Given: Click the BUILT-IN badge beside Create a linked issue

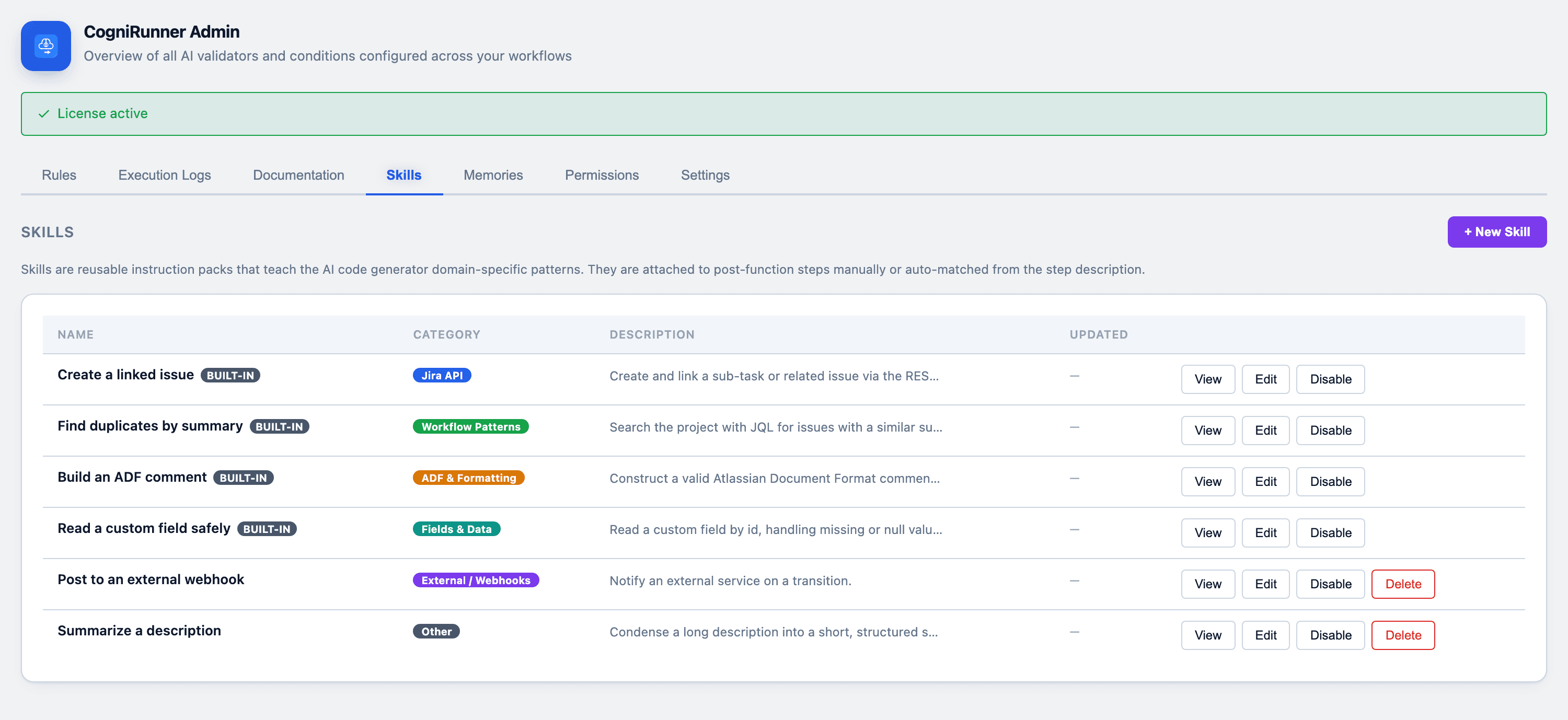Looking at the screenshot, I should click(230, 376).
